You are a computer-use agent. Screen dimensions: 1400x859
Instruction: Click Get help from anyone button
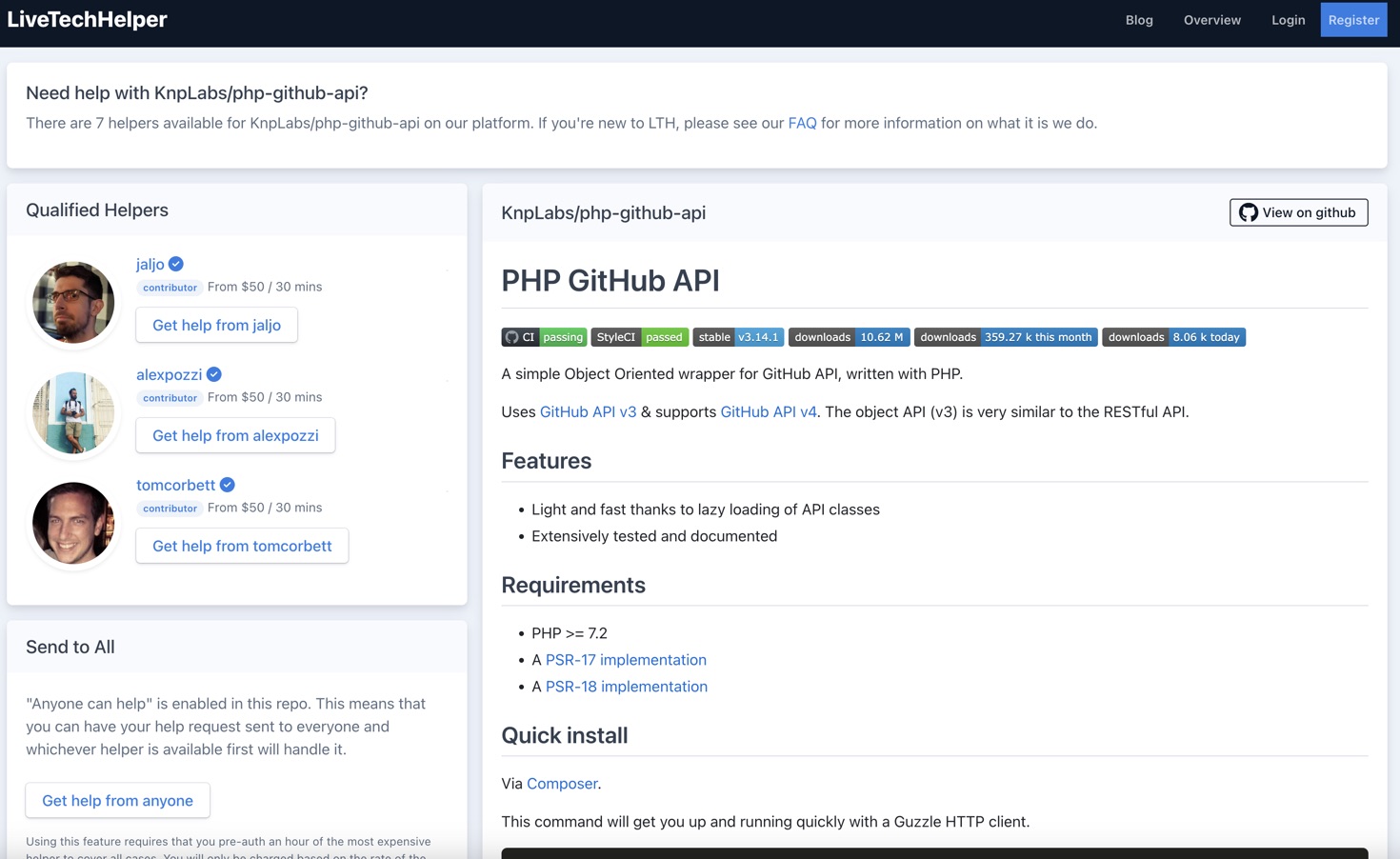click(117, 801)
